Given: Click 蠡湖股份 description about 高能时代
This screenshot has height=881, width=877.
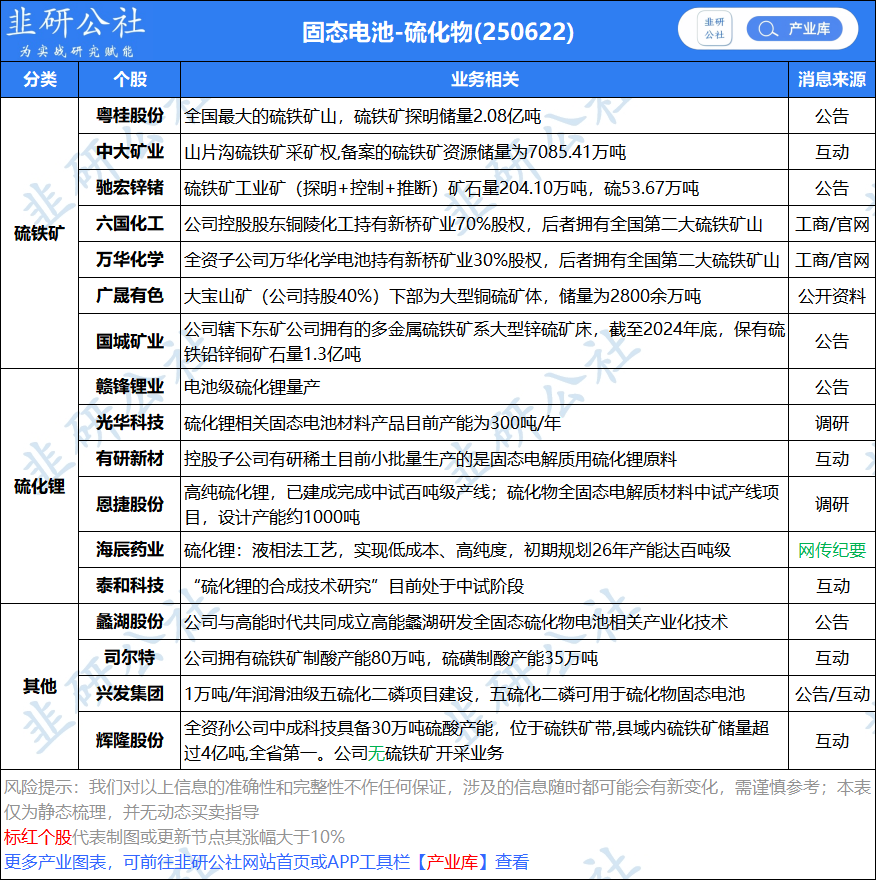Looking at the screenshot, I should tap(456, 622).
